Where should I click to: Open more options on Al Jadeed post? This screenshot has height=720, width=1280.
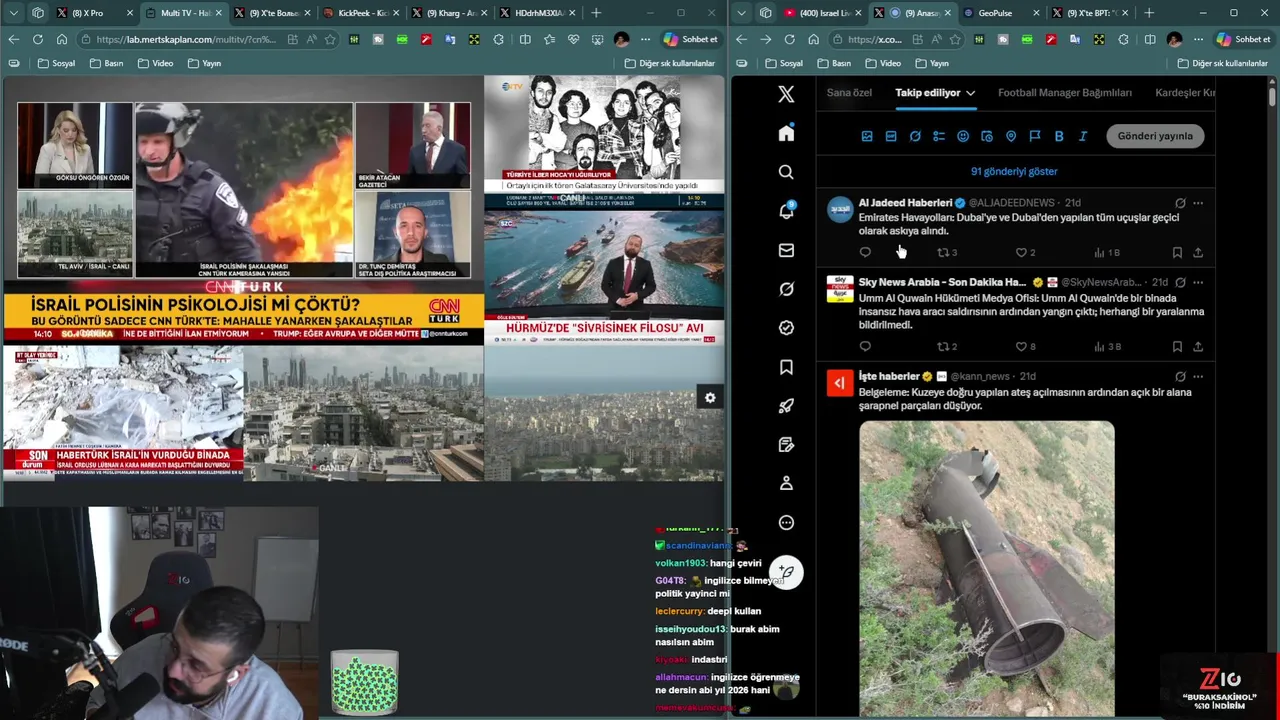tap(1198, 203)
